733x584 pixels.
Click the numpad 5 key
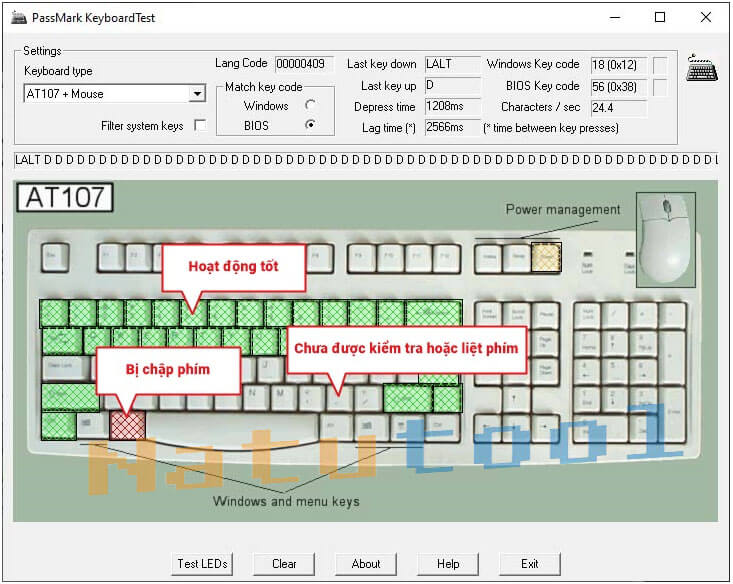pyautogui.click(x=616, y=372)
